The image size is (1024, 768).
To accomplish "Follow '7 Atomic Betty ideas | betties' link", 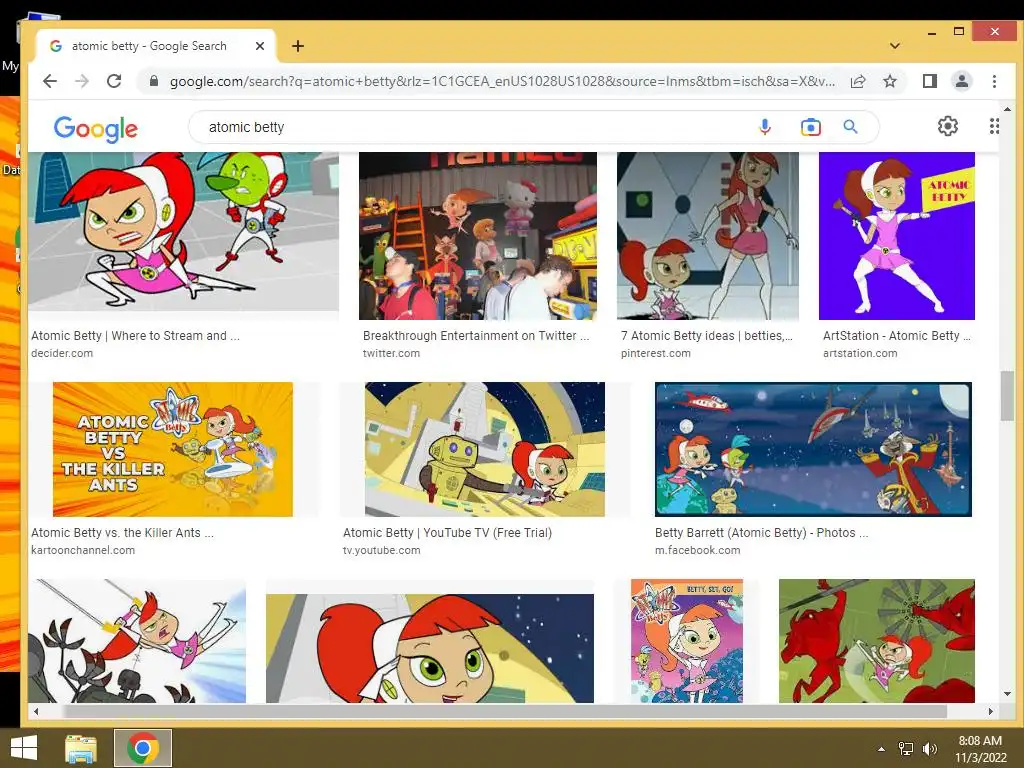I will (x=707, y=336).
